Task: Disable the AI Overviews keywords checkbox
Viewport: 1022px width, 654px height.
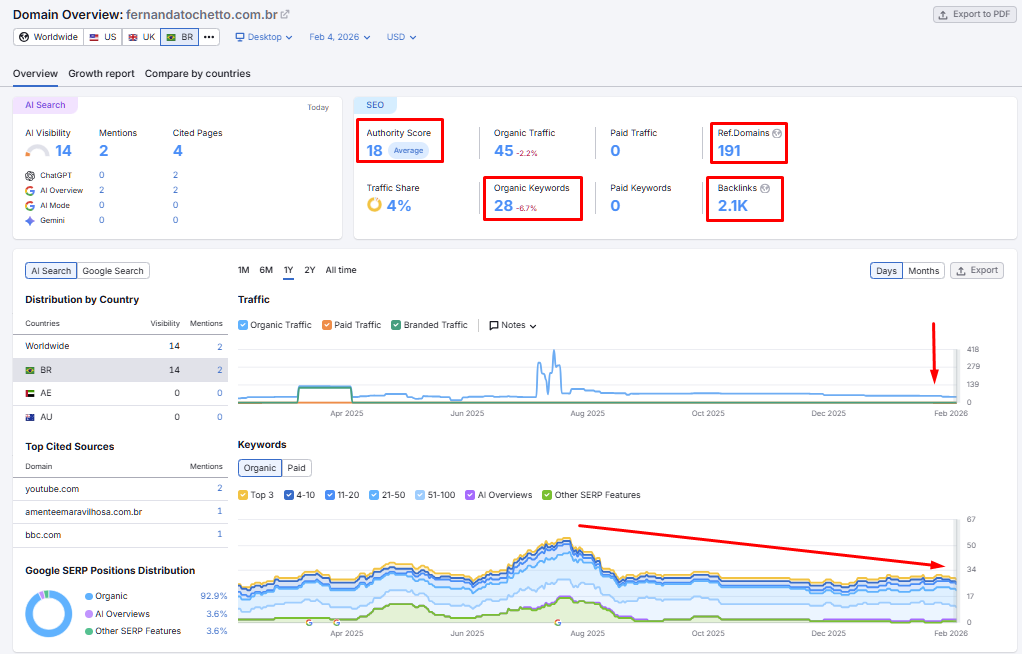Action: click(472, 495)
